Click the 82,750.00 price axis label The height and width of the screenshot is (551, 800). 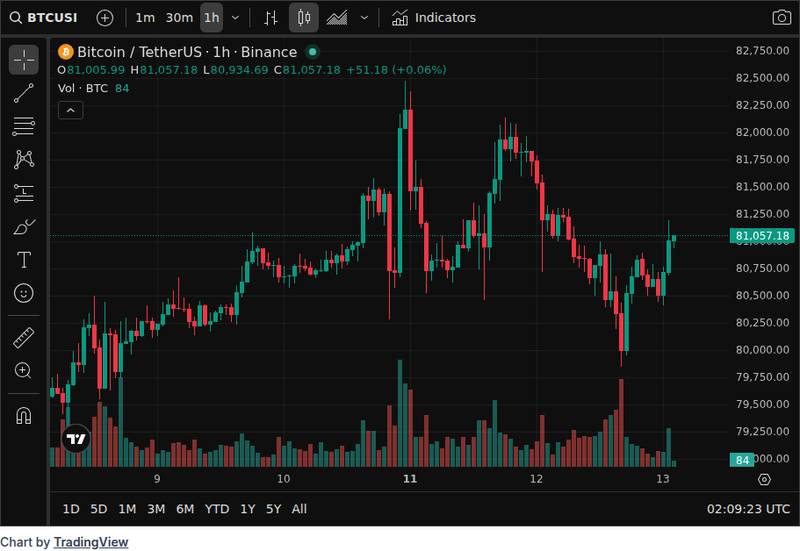tap(762, 51)
